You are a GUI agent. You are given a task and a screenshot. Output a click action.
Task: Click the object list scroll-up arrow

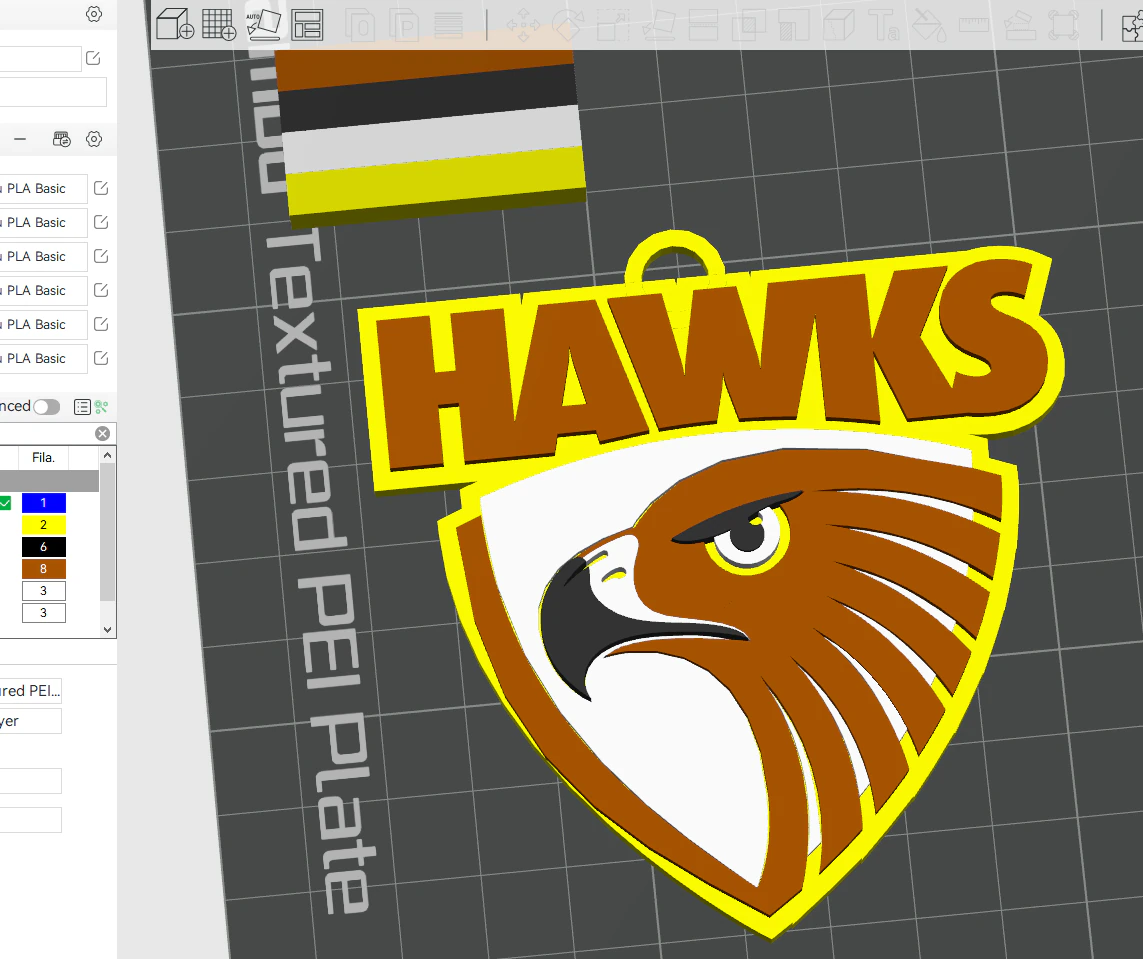(x=108, y=455)
